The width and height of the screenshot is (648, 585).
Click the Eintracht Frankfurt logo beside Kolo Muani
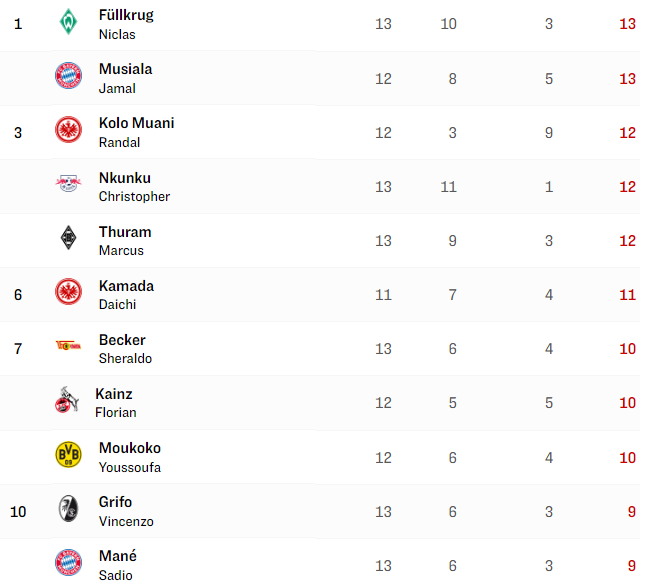pyautogui.click(x=68, y=130)
